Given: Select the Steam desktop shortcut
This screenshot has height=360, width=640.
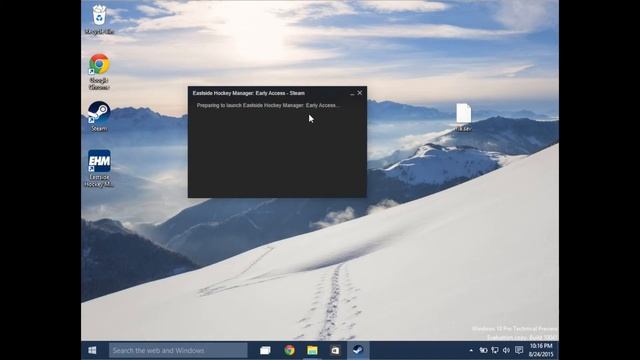Looking at the screenshot, I should click(x=99, y=116).
